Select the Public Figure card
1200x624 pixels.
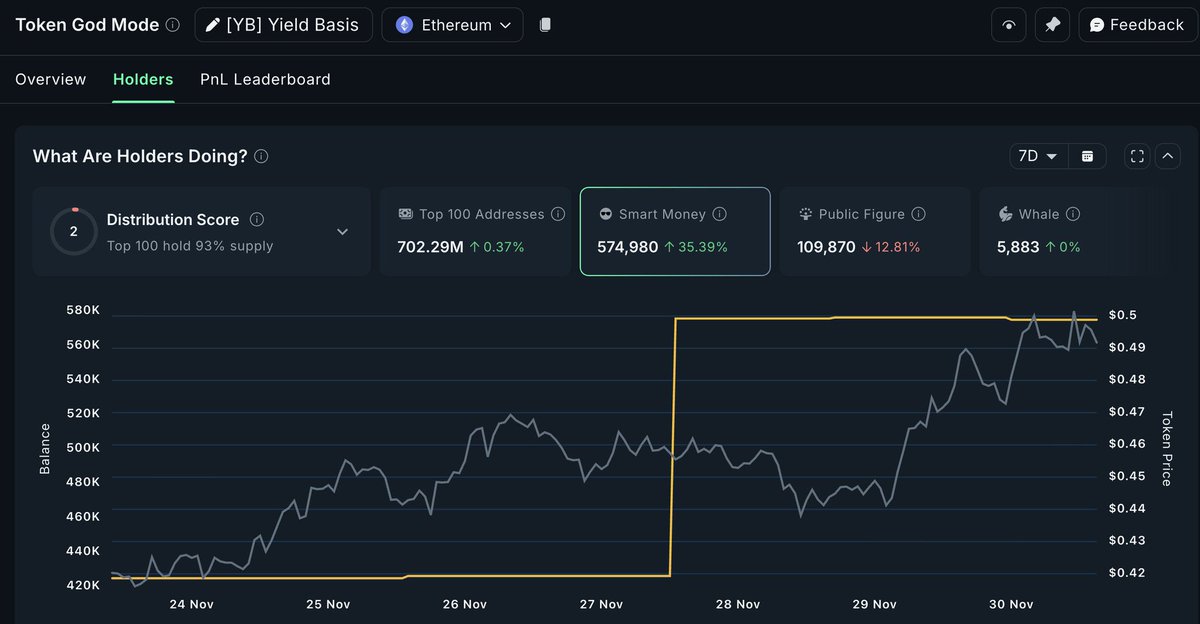click(x=875, y=231)
